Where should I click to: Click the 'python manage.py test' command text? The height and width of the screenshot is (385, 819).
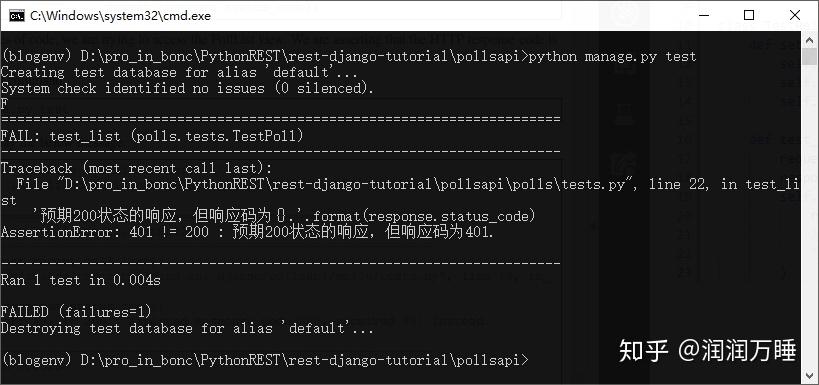click(x=612, y=56)
